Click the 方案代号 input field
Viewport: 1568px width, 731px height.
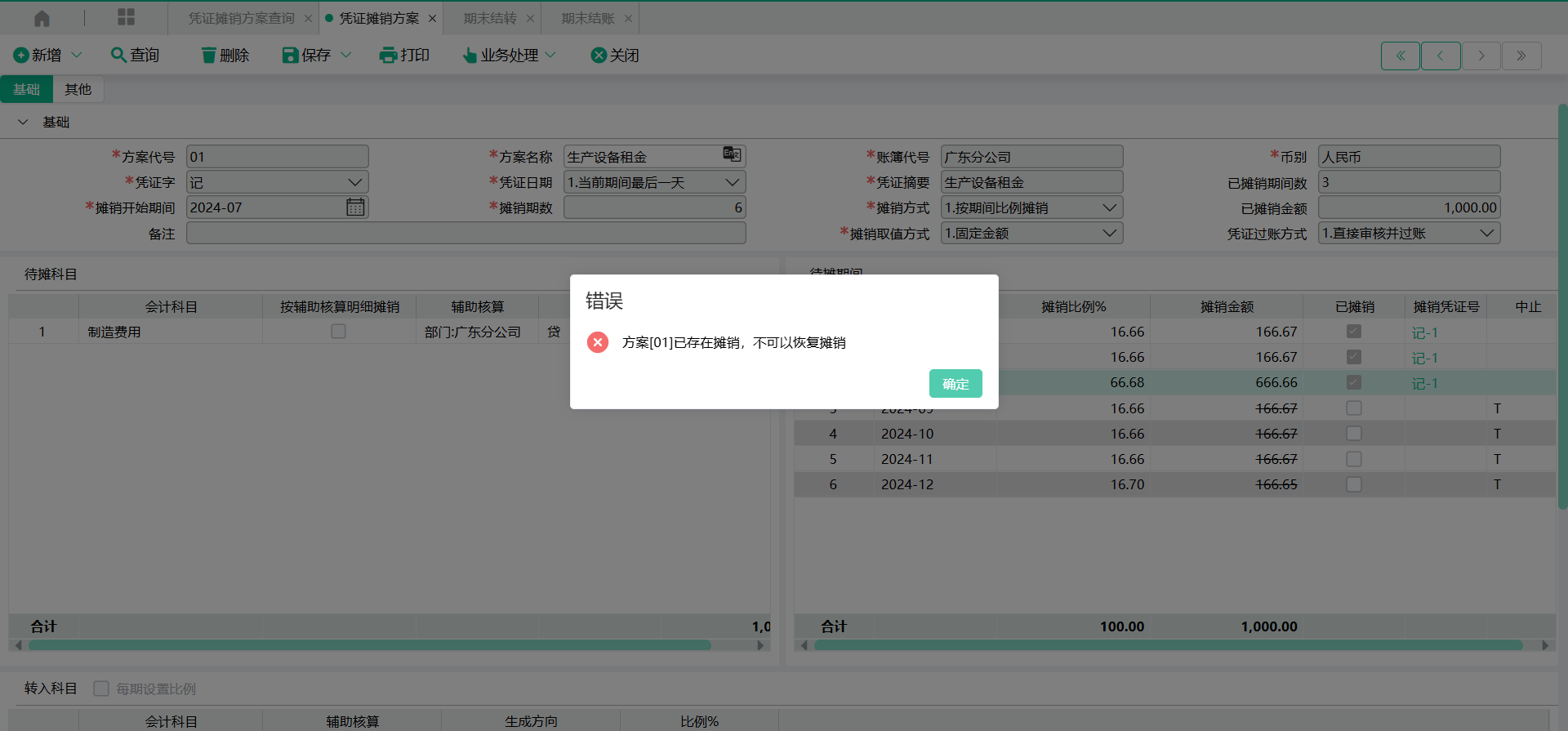pos(278,156)
